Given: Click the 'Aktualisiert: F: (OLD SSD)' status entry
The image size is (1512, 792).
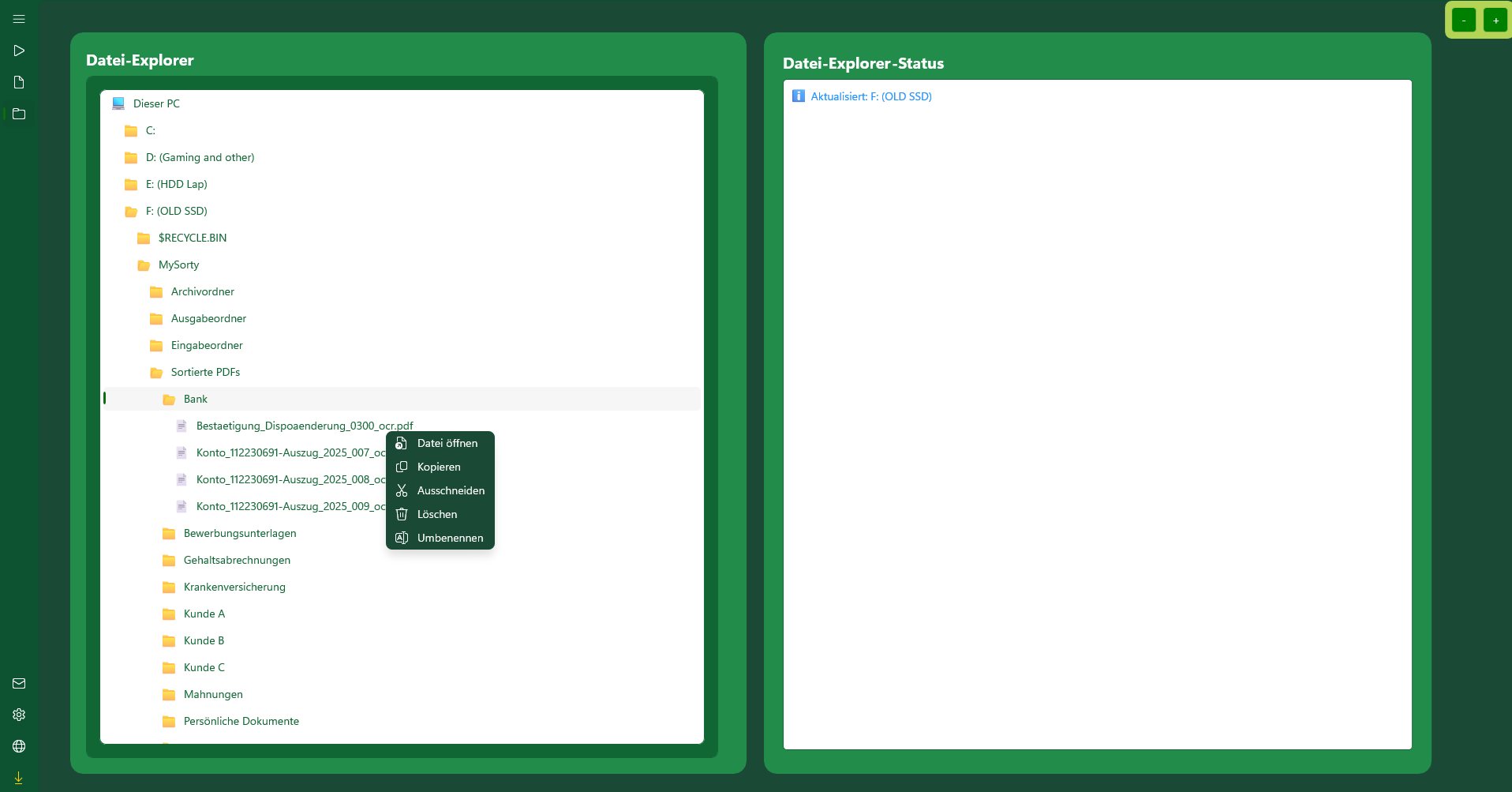Looking at the screenshot, I should (x=871, y=96).
